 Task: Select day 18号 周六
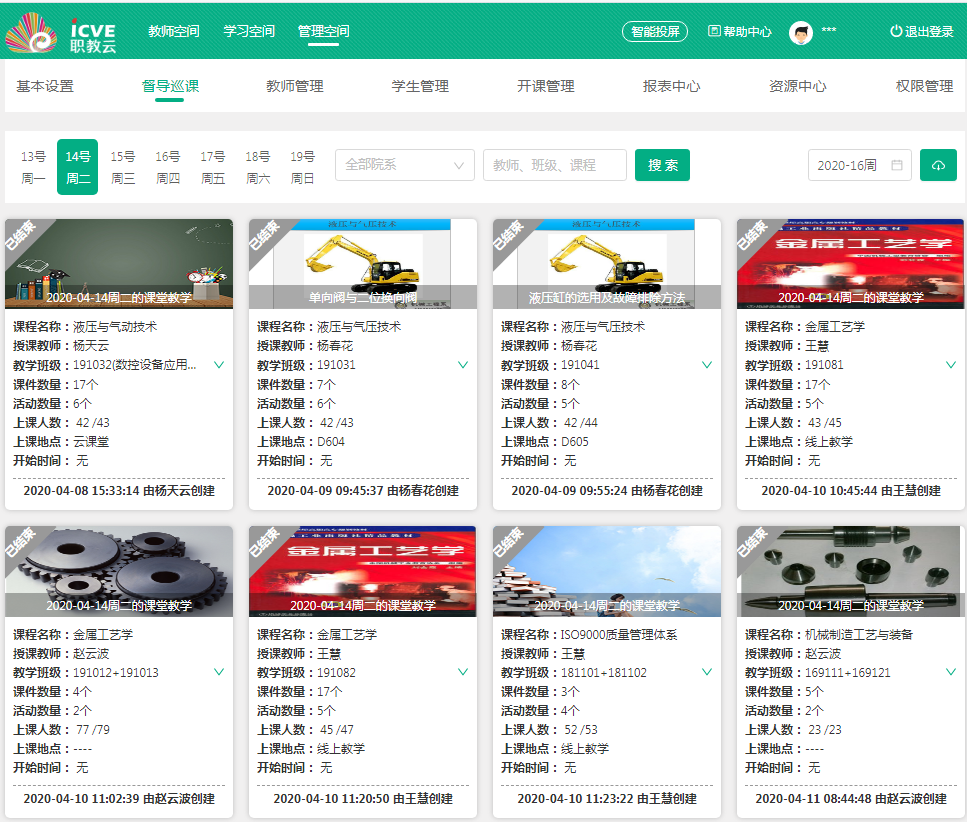(258, 167)
